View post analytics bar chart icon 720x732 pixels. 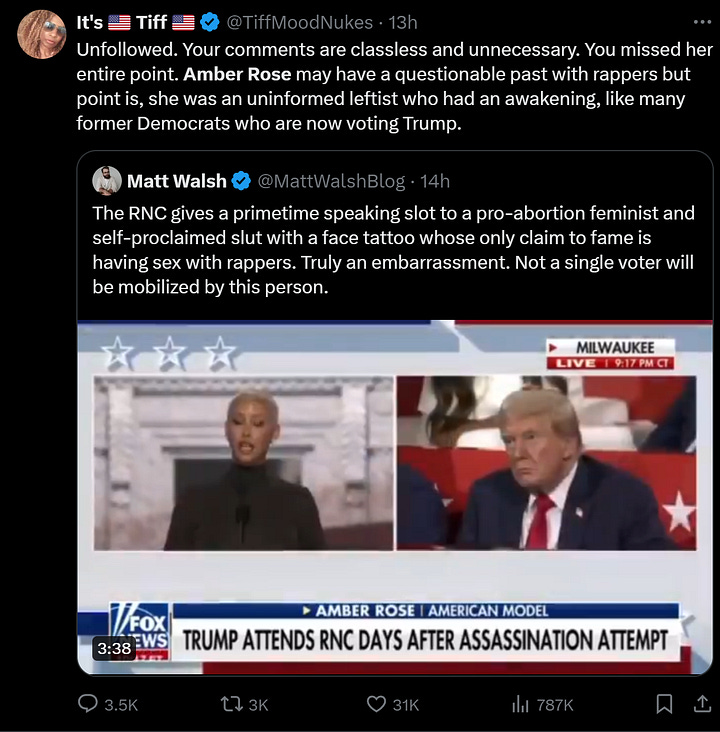point(520,704)
